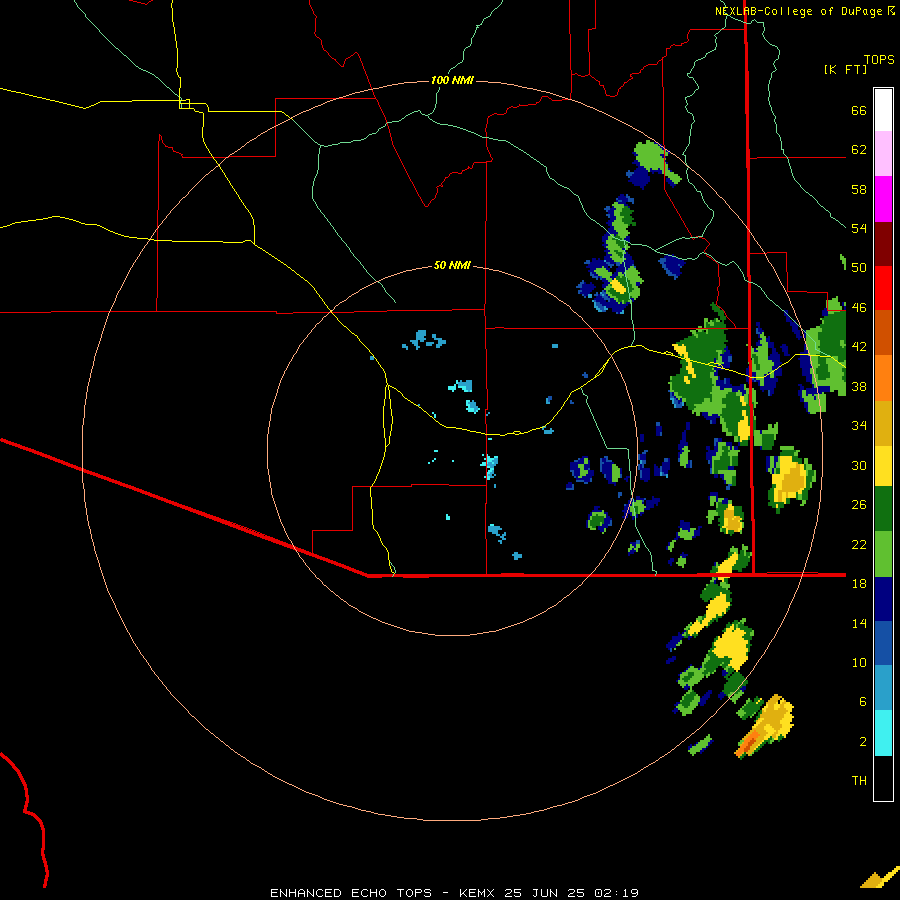This screenshot has height=900, width=900.
Task: Click the 50 legend value
Action: pyautogui.click(x=859, y=268)
